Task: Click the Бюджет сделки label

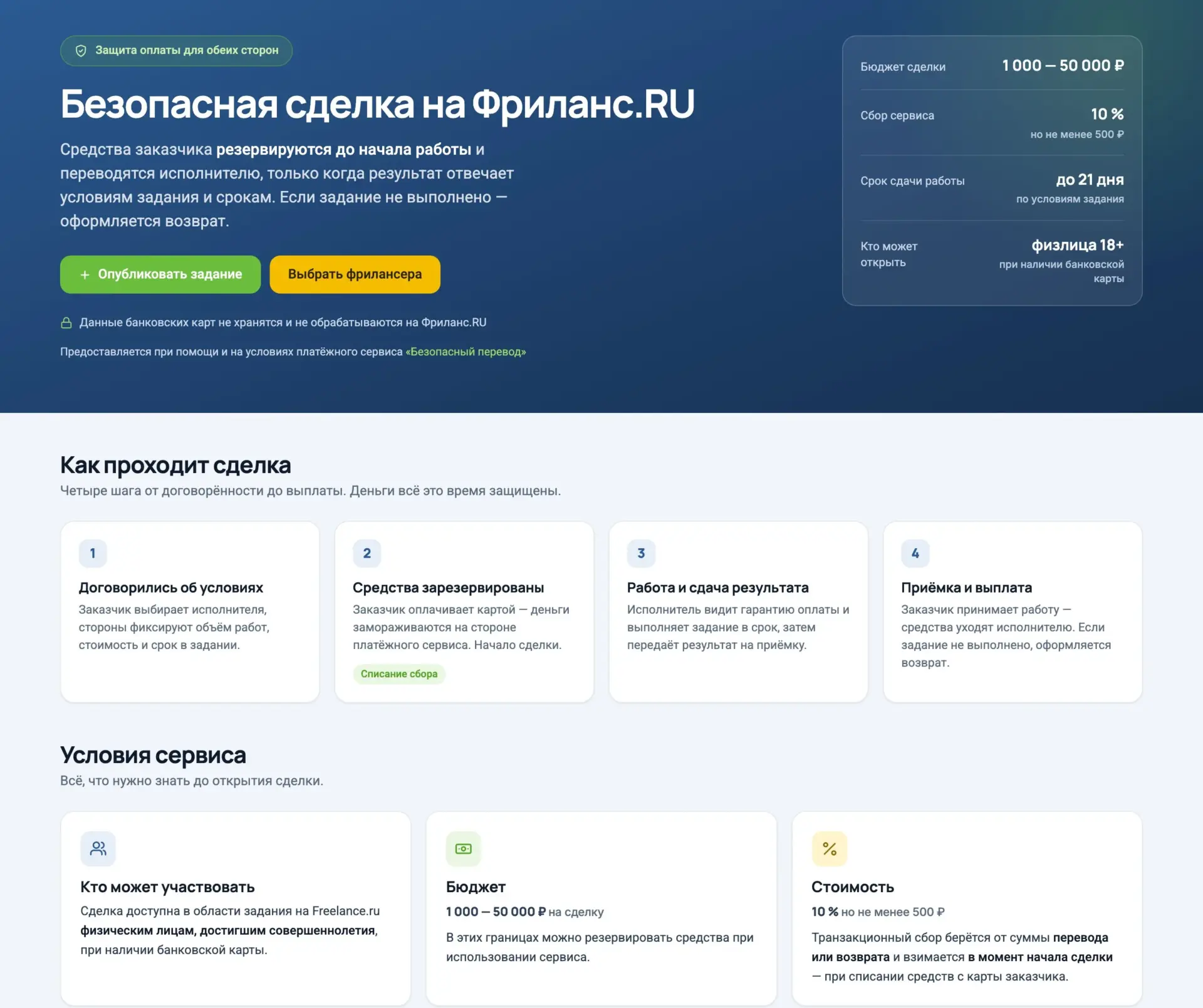Action: point(903,67)
